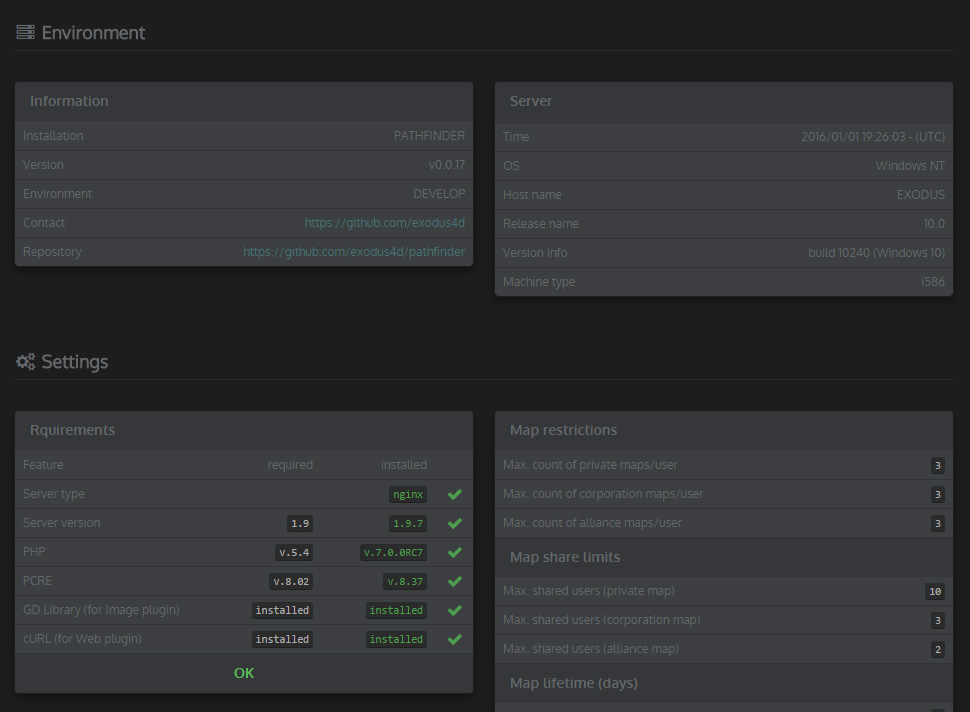The height and width of the screenshot is (712, 970).
Task: Click the green checkmark in PHP row
Action: click(x=455, y=552)
